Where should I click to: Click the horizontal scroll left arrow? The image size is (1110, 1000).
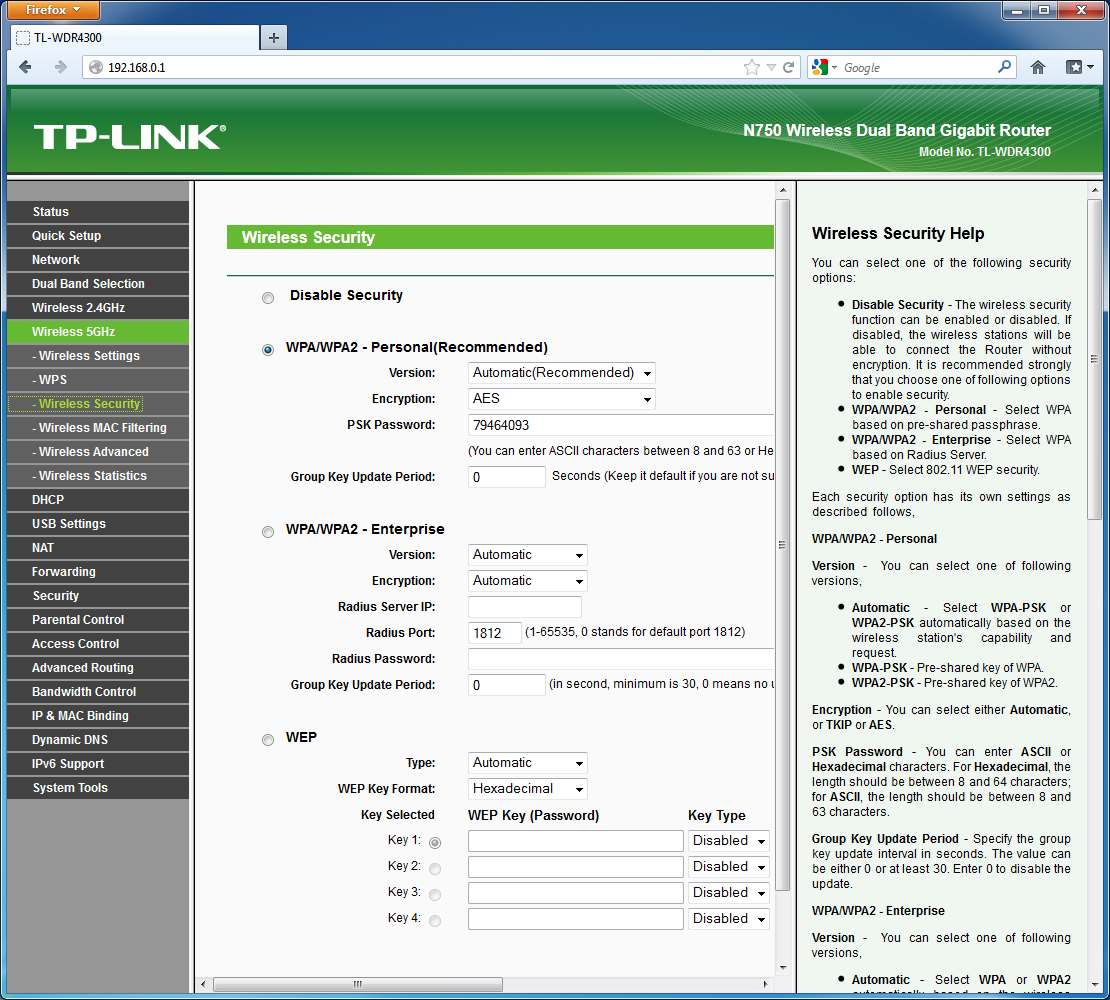204,984
